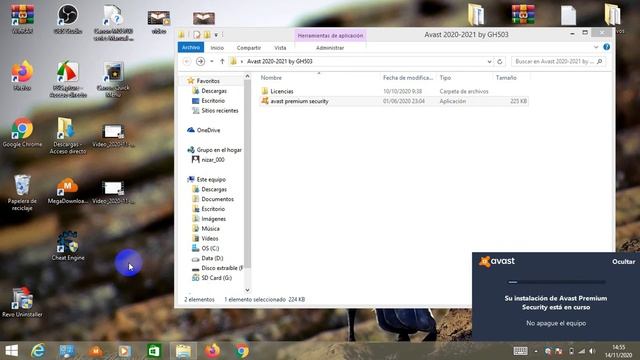Select OneDrive in the navigation pane
Viewport: 640px width, 360px height.
pyautogui.click(x=208, y=130)
